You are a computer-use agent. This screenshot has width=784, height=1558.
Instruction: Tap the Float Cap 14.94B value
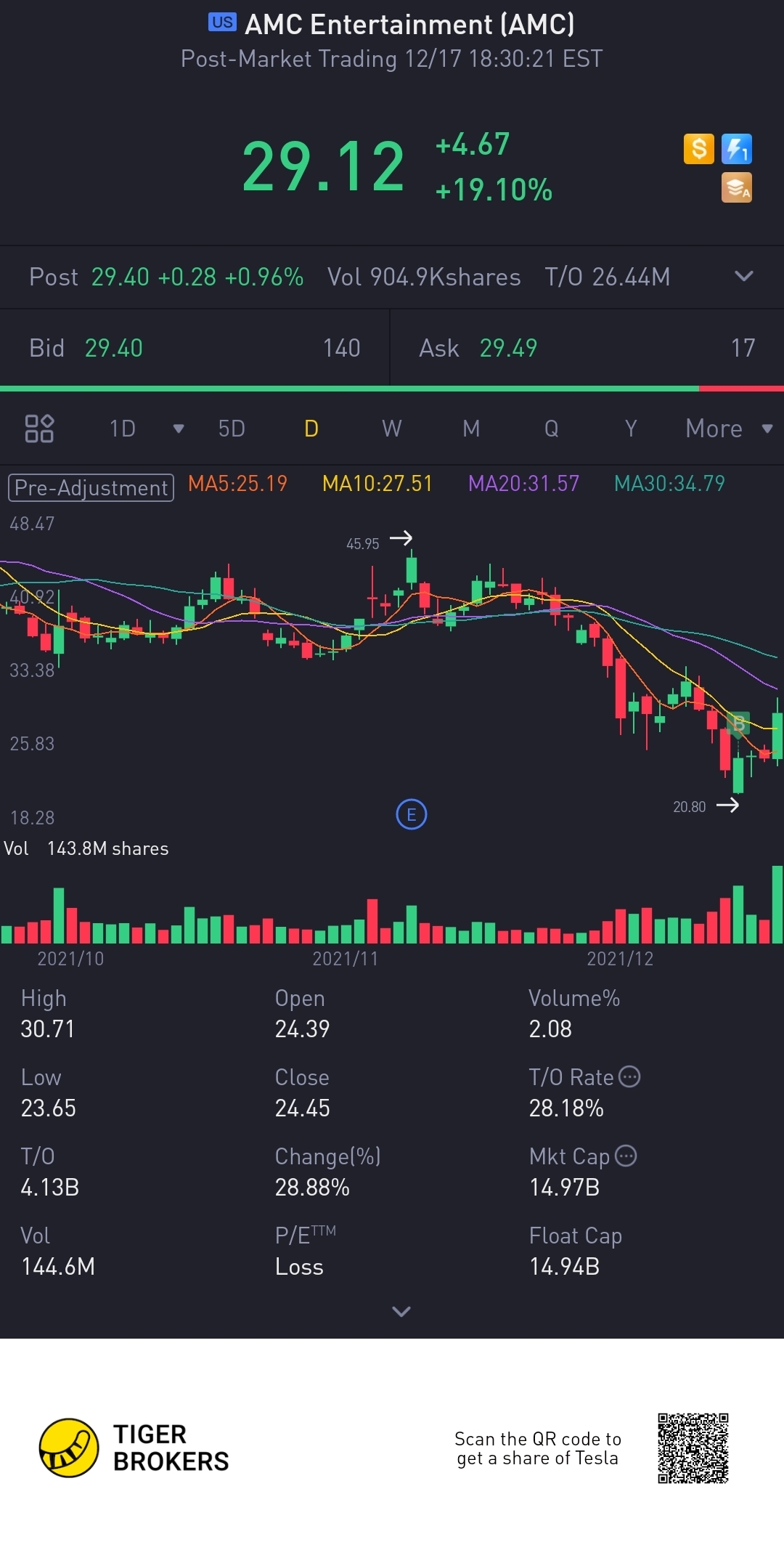[x=564, y=1266]
